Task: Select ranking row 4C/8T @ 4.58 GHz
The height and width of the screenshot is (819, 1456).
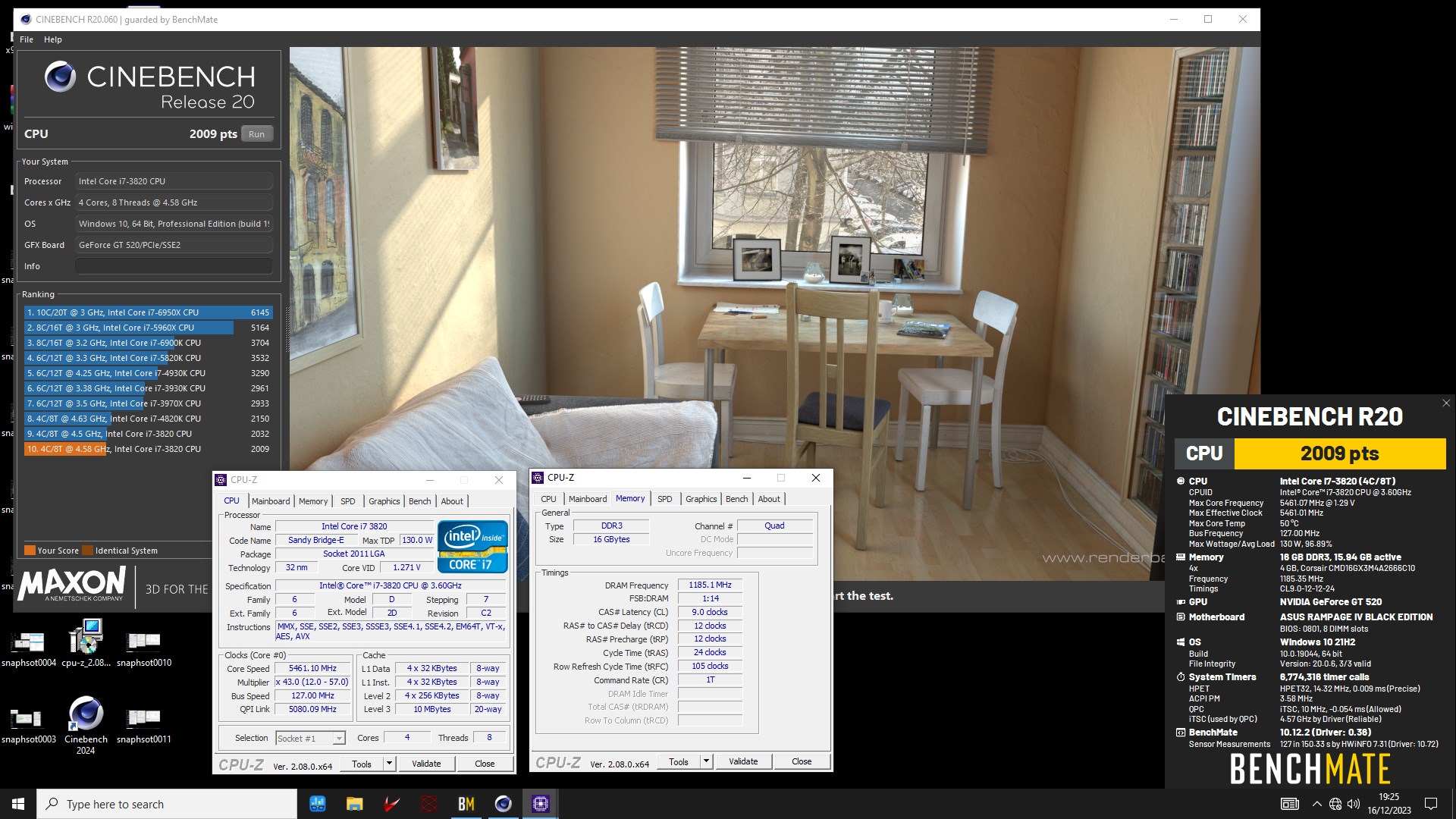Action: pos(149,449)
